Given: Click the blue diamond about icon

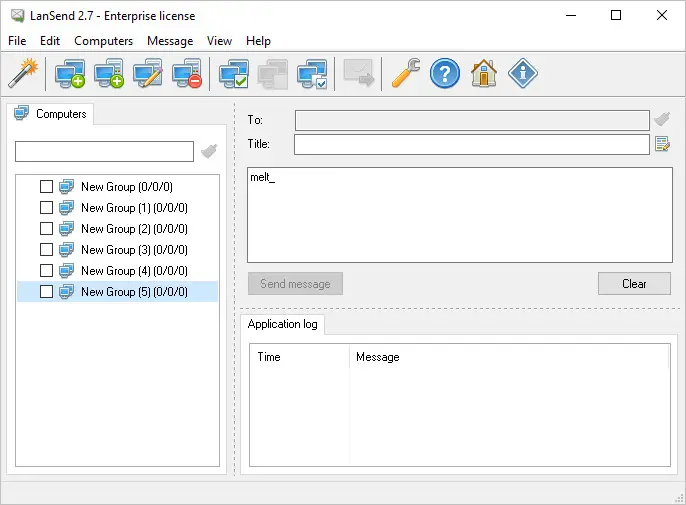Looking at the screenshot, I should [x=522, y=73].
